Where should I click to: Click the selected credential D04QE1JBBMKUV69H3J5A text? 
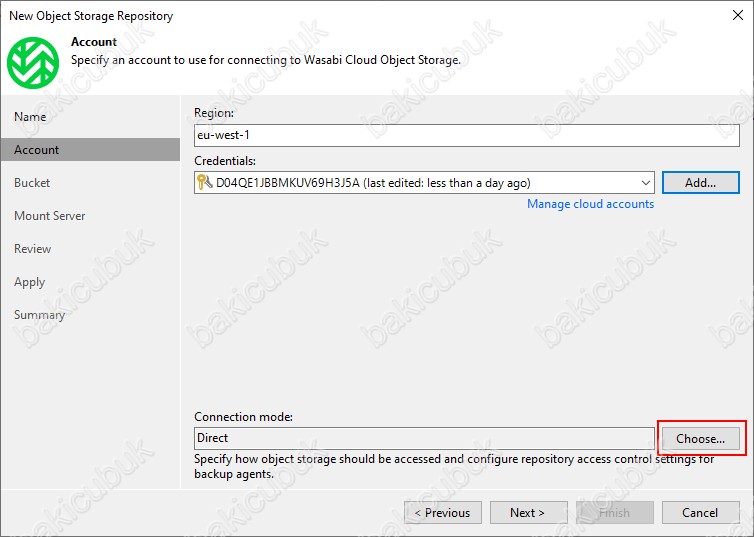pyautogui.click(x=288, y=183)
